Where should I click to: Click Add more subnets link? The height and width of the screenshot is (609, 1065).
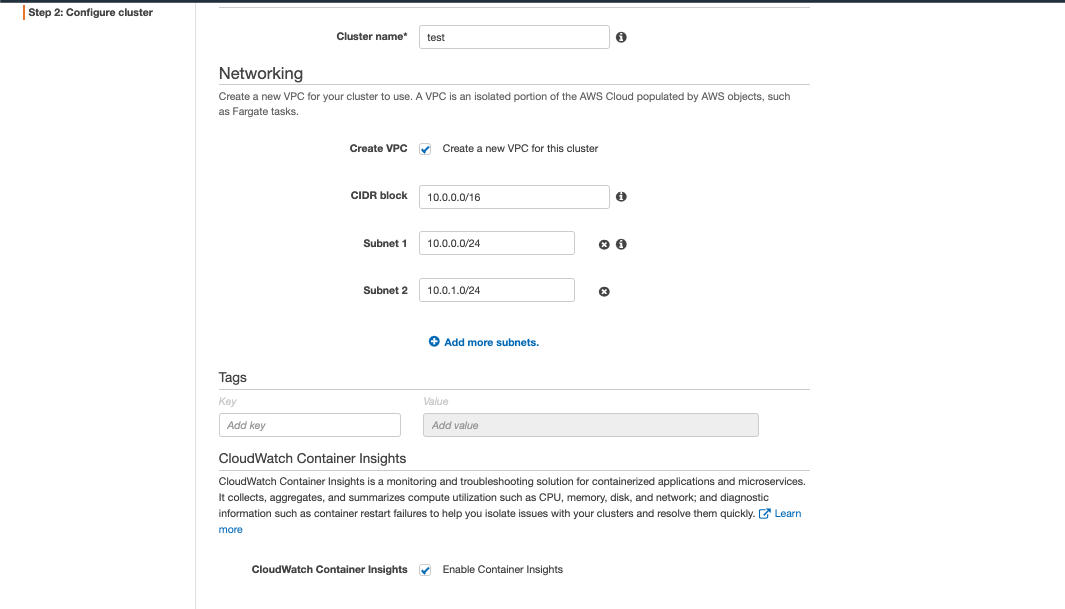pos(491,342)
